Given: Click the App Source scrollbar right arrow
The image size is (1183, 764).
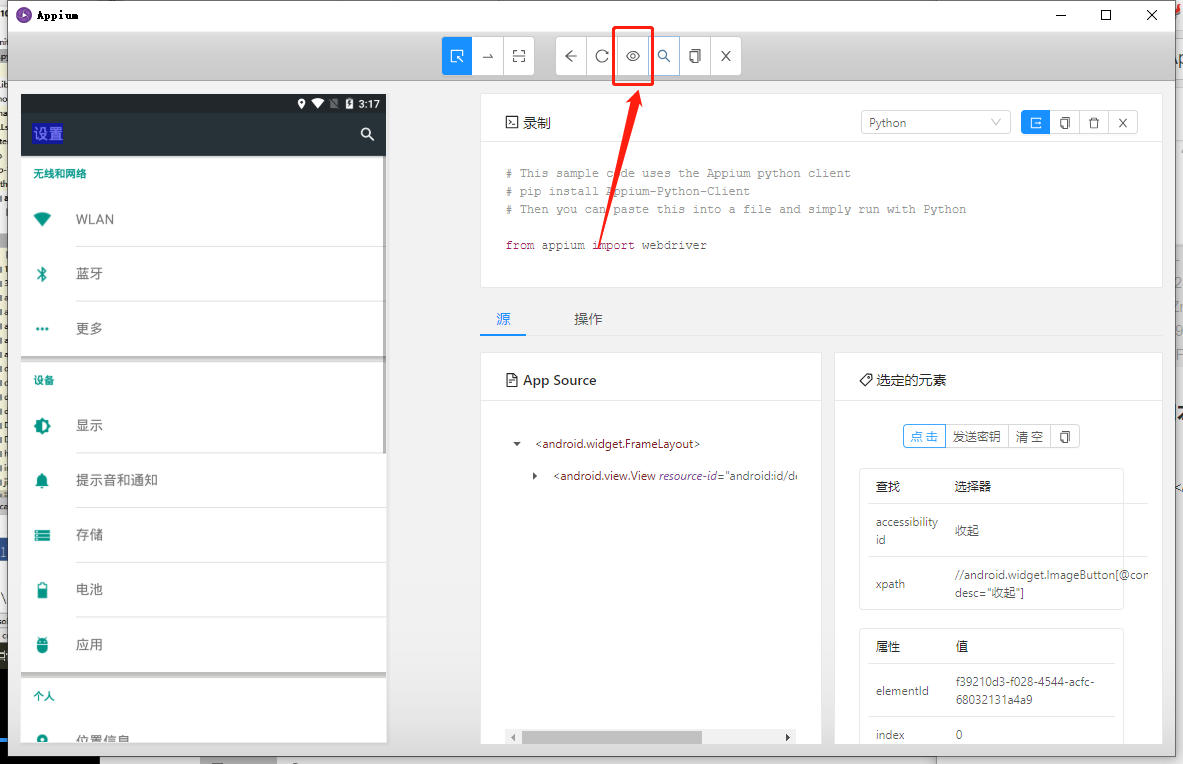Looking at the screenshot, I should point(788,737).
